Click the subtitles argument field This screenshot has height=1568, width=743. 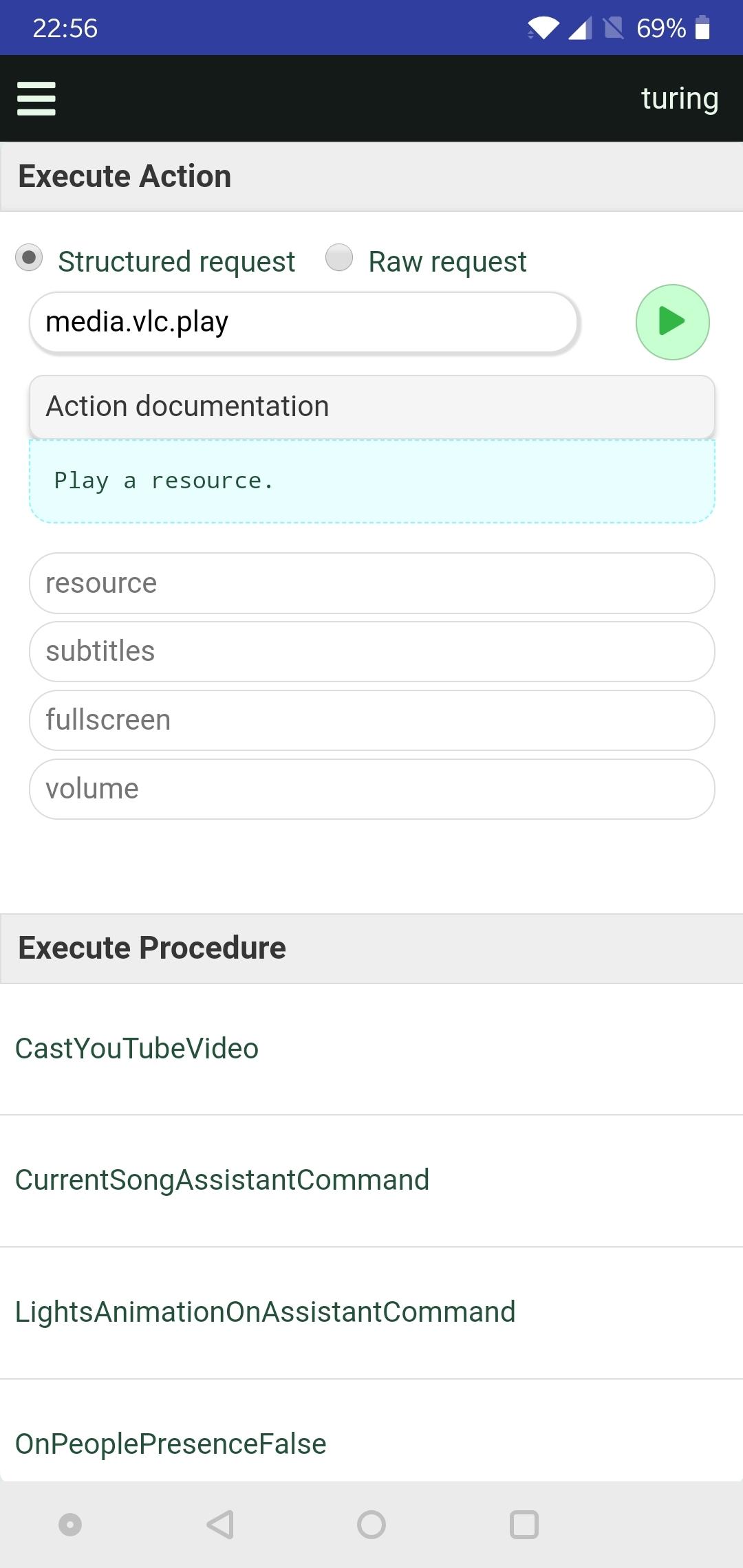click(x=371, y=651)
